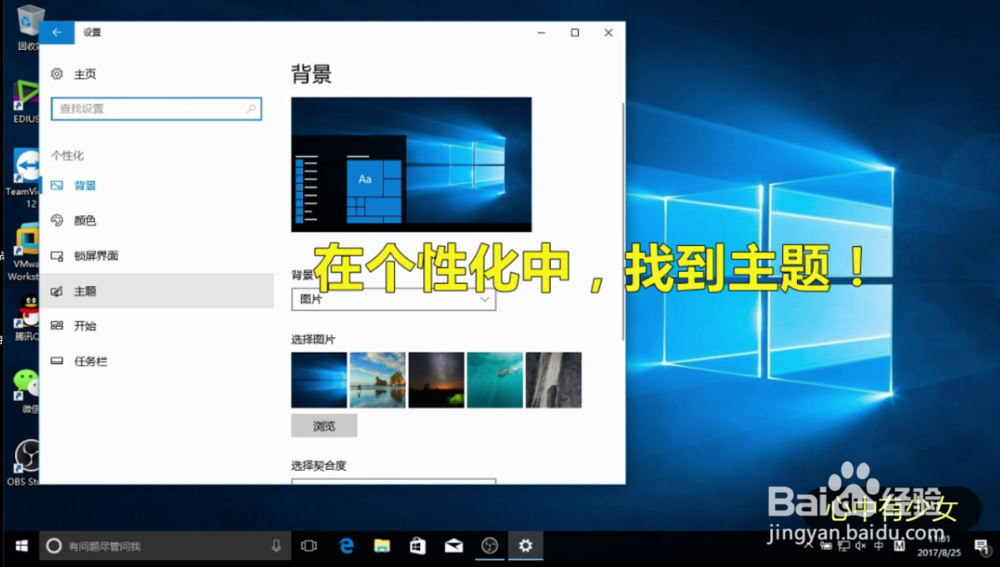
Task: Select the WeChat desktop shortcut
Action: 27,392
